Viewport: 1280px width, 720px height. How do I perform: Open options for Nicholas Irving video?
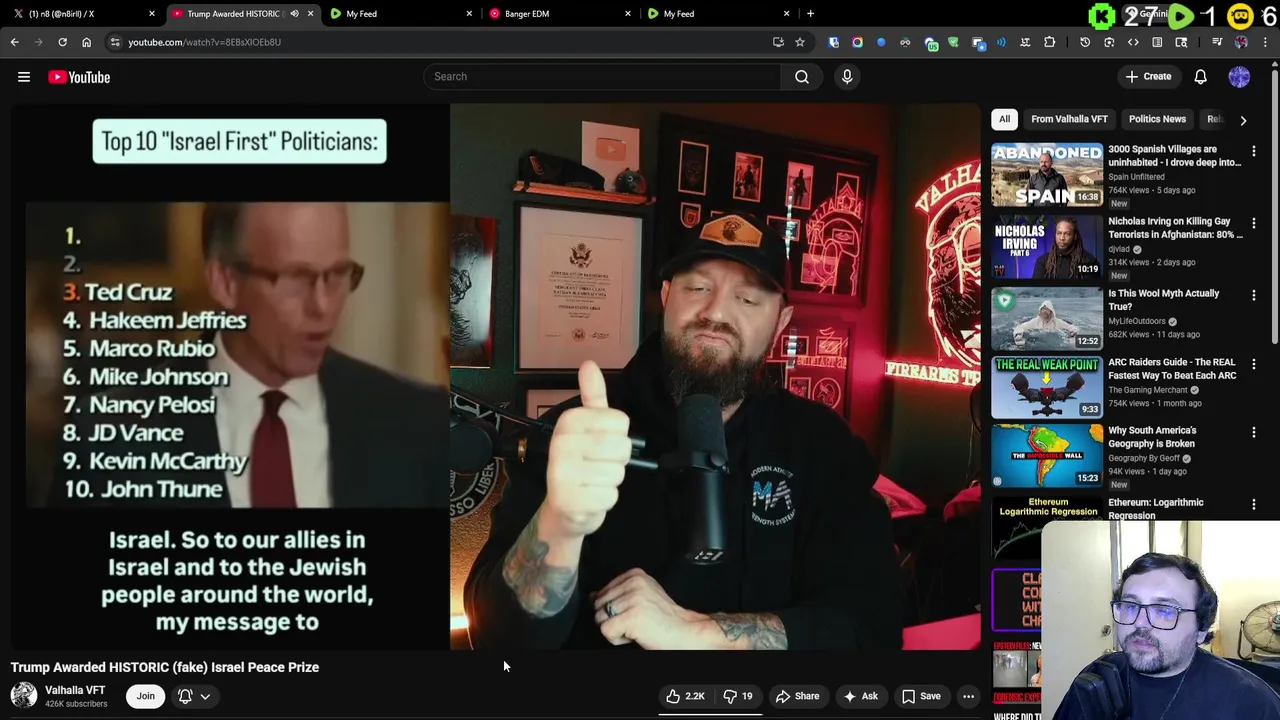click(x=1253, y=224)
